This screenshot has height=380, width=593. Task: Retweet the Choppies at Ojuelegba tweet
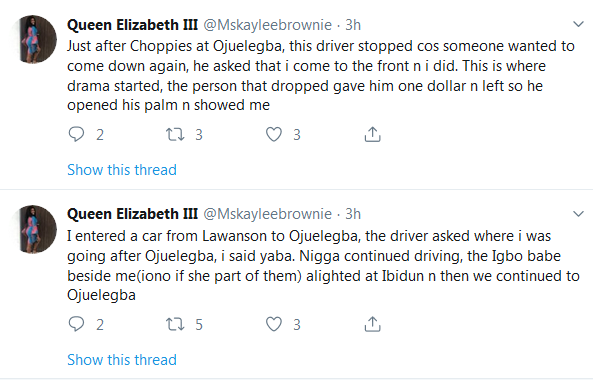click(x=175, y=134)
